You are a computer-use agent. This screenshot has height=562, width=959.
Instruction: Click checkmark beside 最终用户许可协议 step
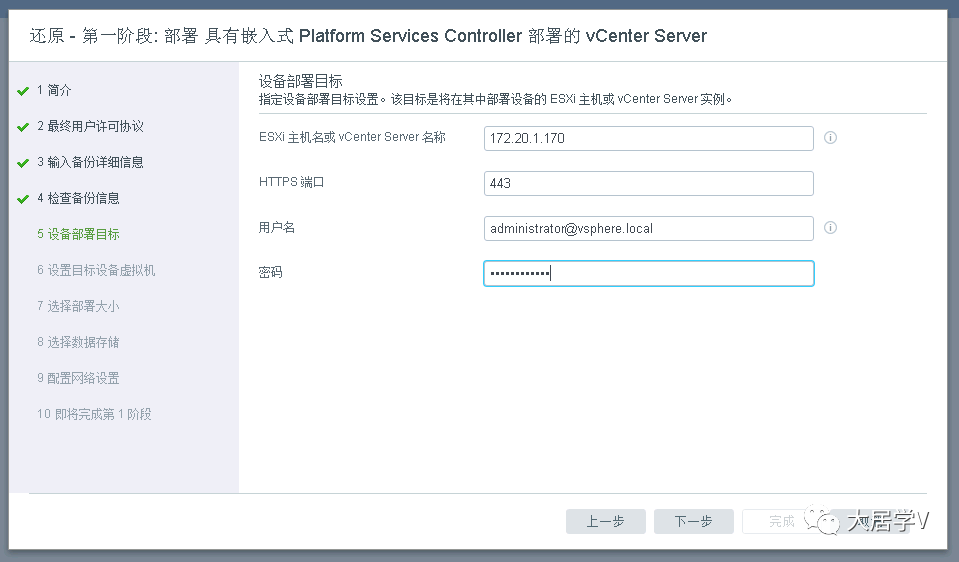(x=23, y=127)
